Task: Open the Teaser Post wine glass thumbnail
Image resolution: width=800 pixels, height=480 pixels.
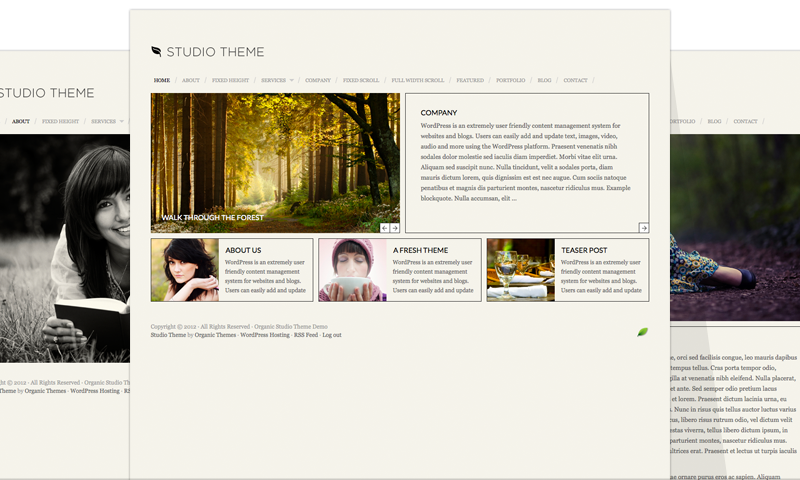Action: 520,270
